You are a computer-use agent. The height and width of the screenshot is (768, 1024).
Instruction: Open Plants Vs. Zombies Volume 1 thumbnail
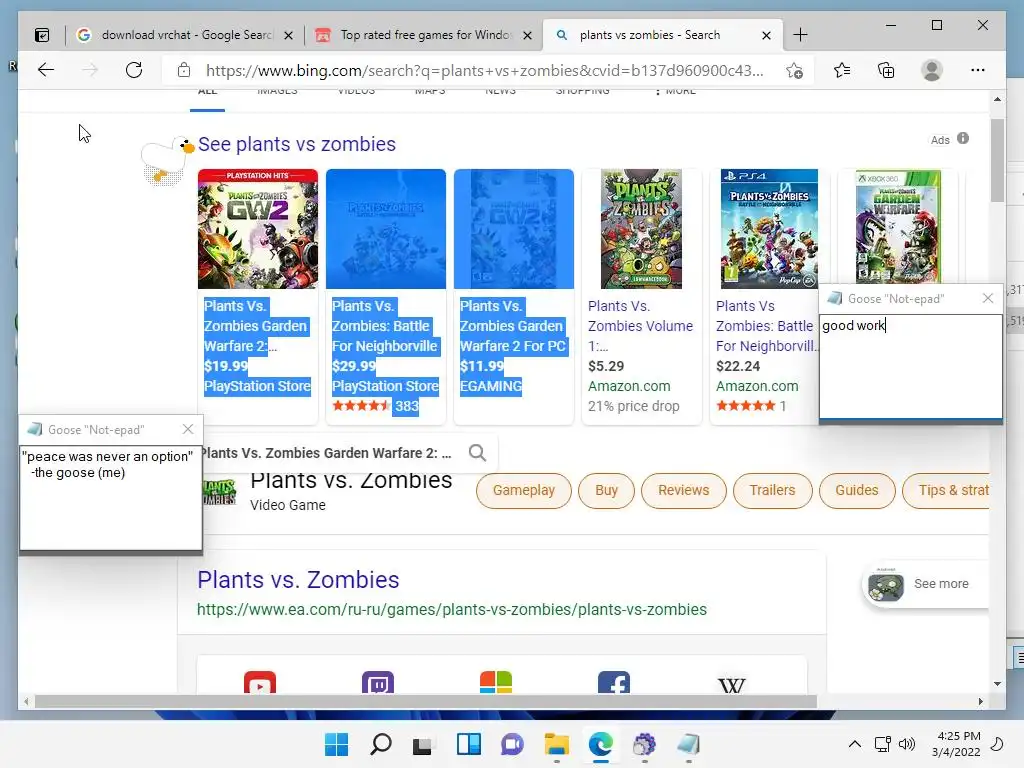coord(641,229)
